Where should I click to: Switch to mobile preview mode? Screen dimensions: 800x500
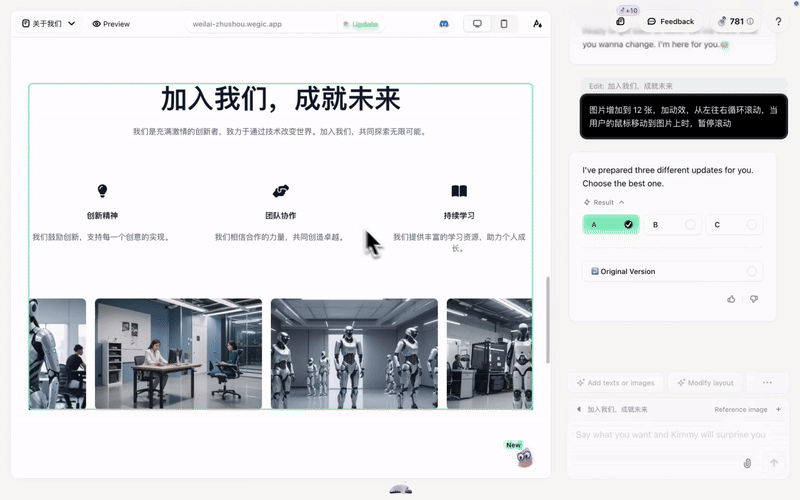(504, 23)
